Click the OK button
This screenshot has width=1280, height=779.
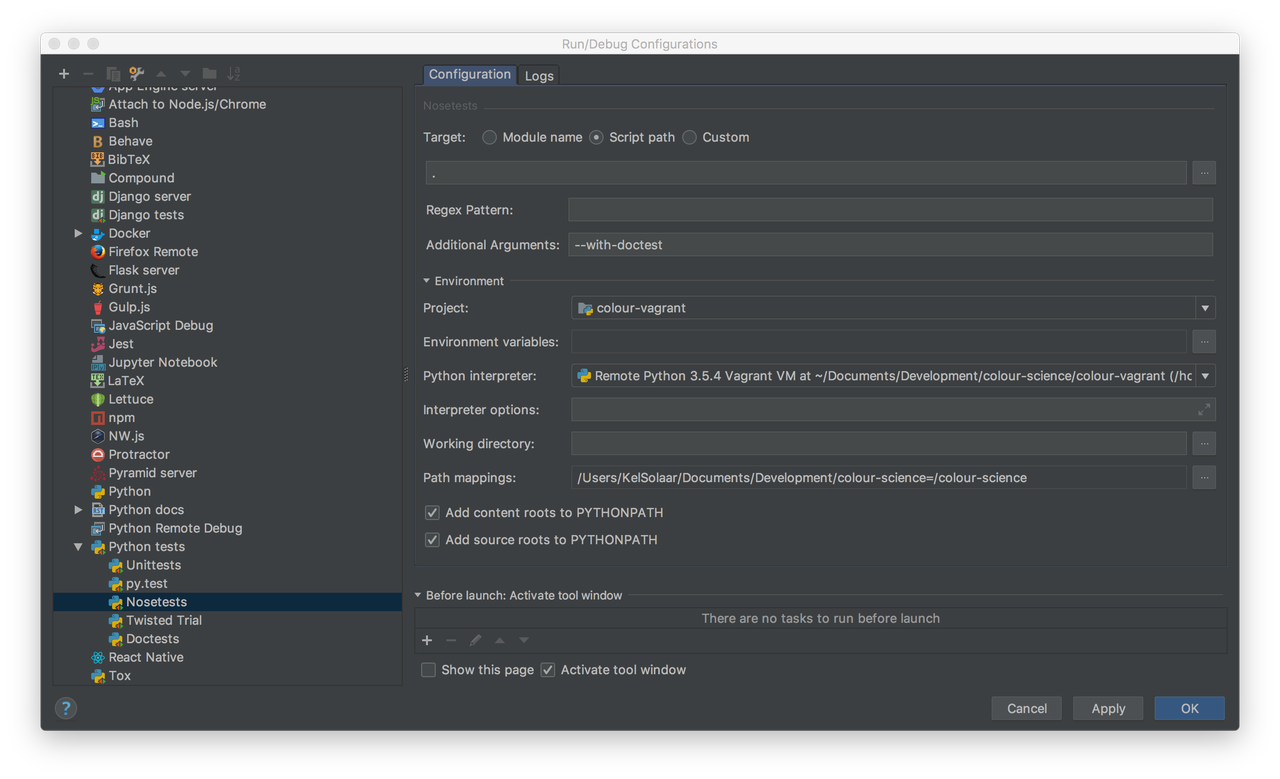point(1189,708)
